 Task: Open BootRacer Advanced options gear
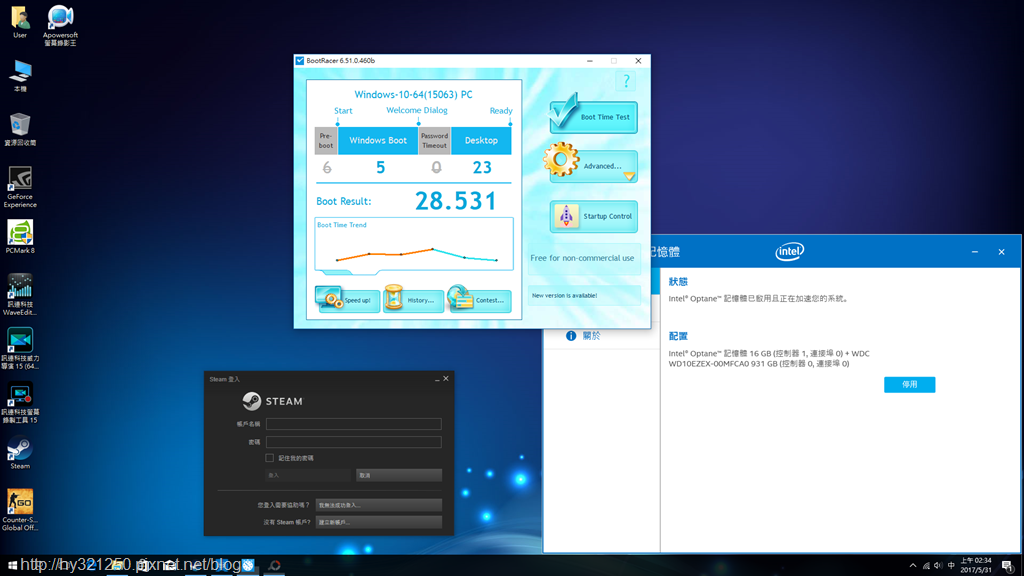point(593,166)
